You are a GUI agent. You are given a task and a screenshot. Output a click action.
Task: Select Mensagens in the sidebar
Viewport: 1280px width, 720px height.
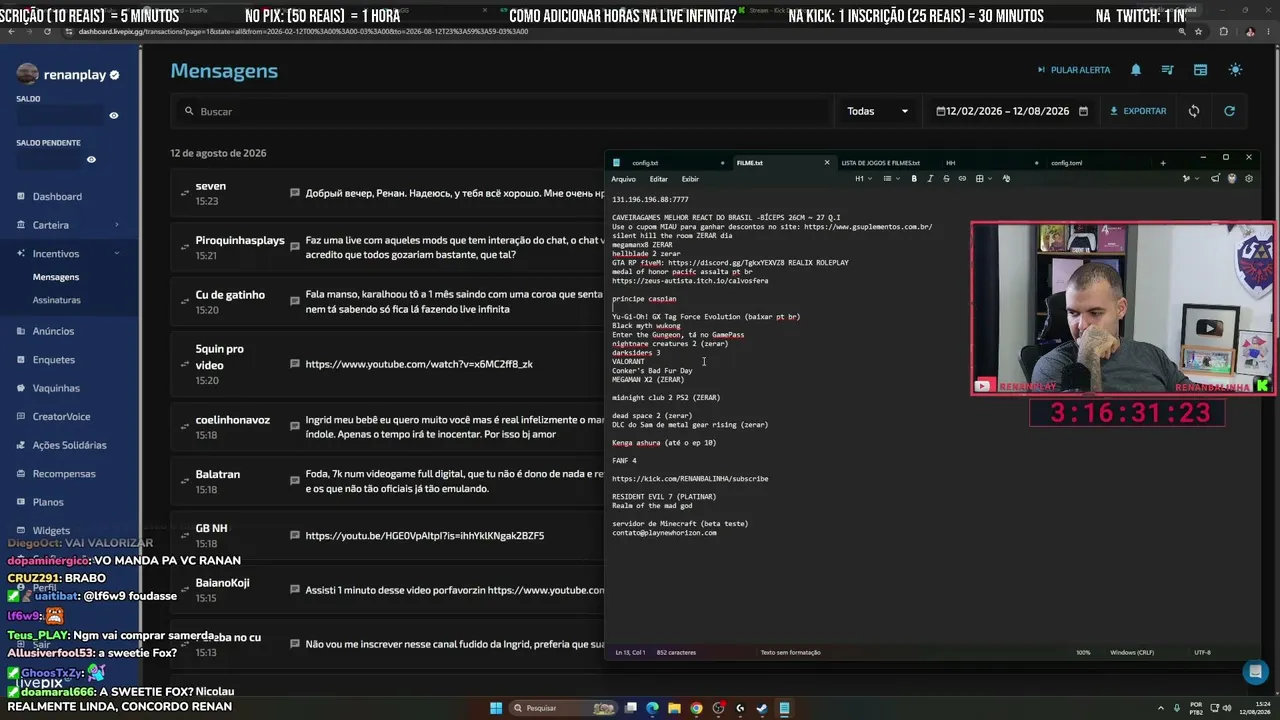click(x=56, y=277)
